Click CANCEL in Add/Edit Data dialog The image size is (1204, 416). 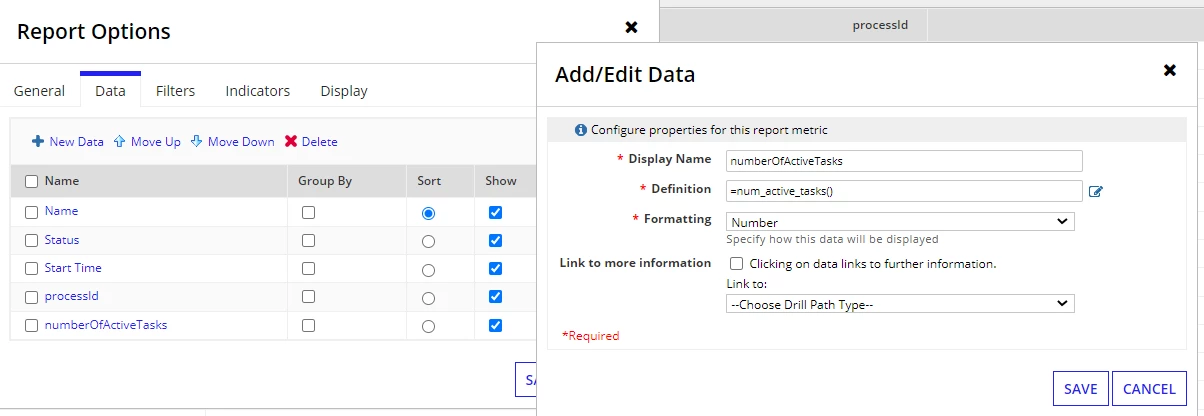tap(1149, 389)
